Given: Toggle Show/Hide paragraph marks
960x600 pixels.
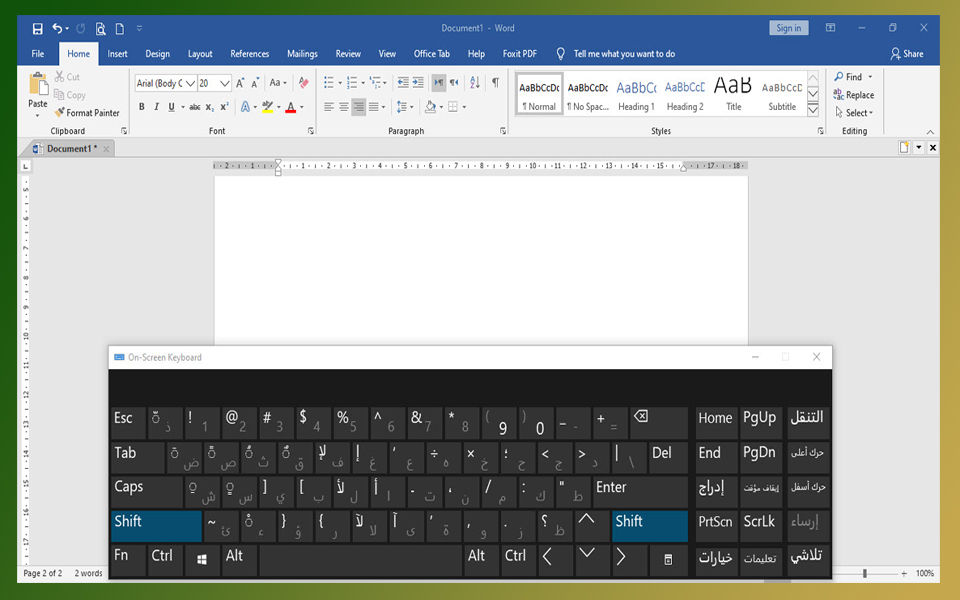Looking at the screenshot, I should (x=493, y=83).
